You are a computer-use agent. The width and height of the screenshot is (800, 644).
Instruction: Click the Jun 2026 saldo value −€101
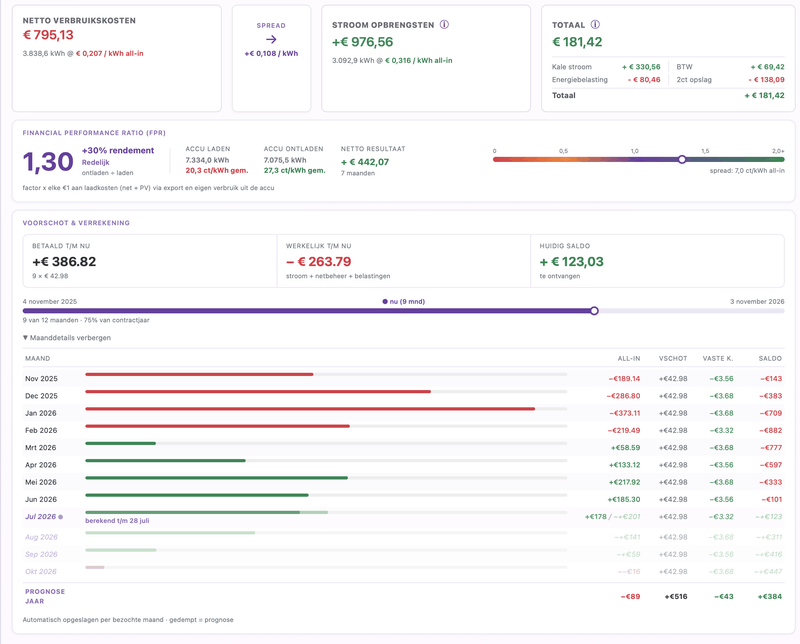coord(771,500)
